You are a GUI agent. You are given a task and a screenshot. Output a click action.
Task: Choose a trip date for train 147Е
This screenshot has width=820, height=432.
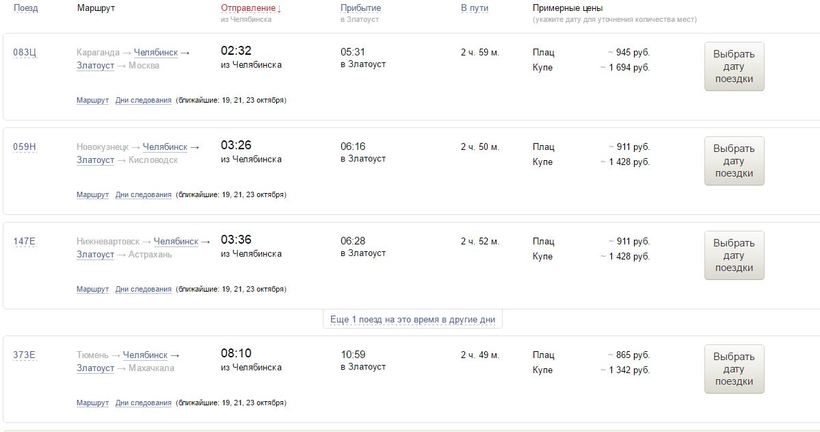pos(734,256)
